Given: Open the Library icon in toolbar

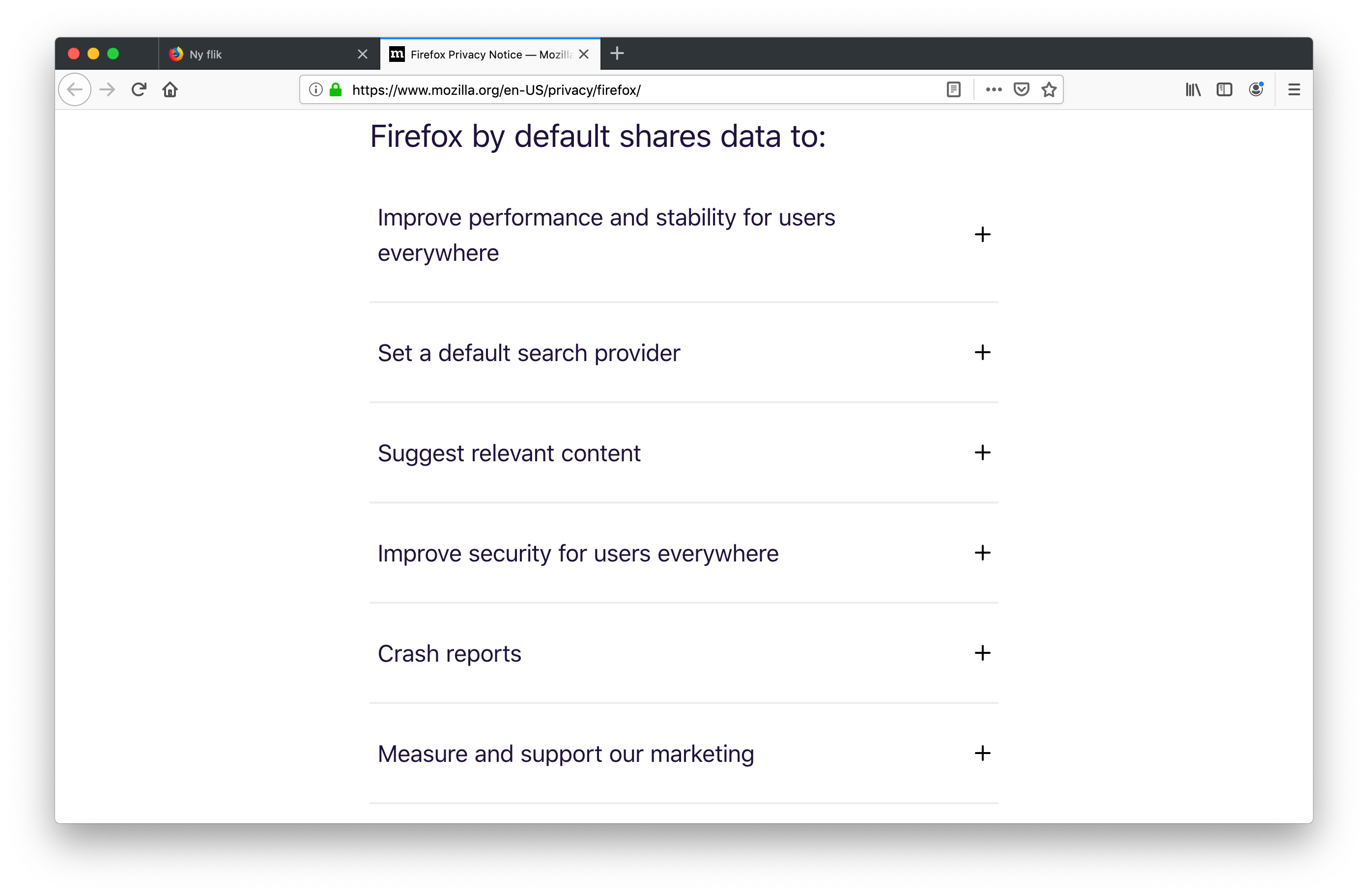Looking at the screenshot, I should pyautogui.click(x=1193, y=90).
